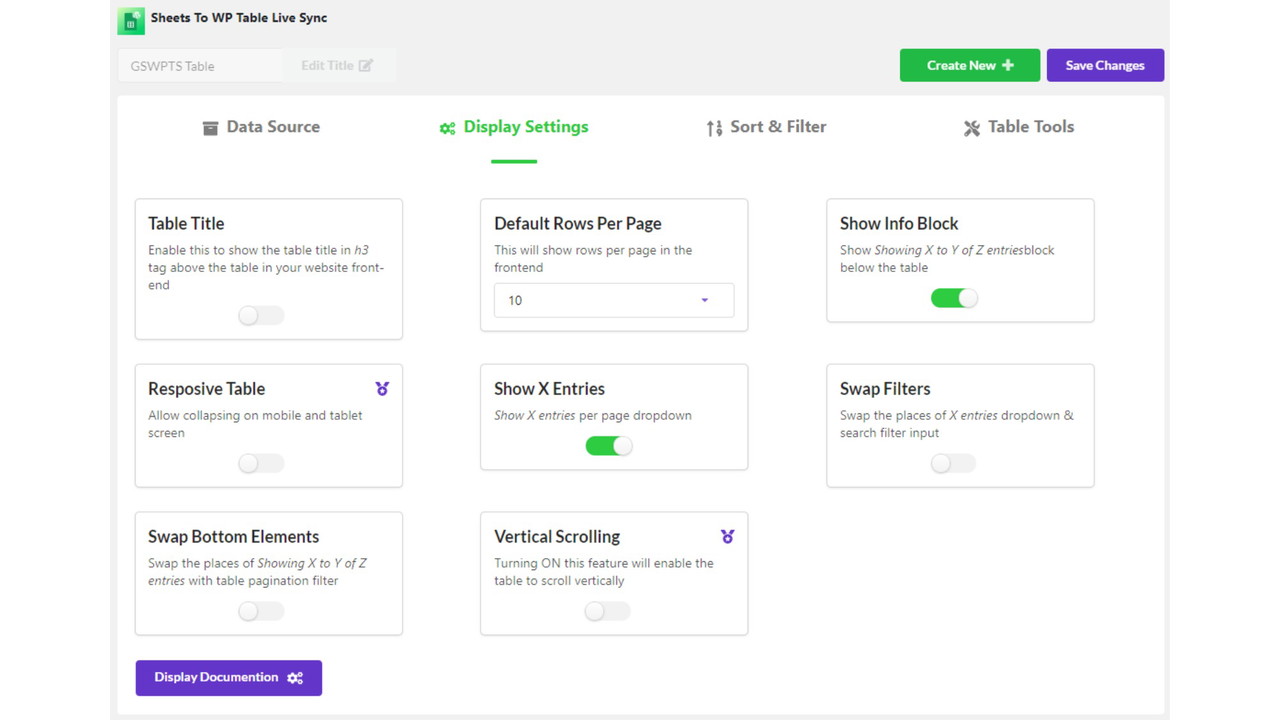Image resolution: width=1280 pixels, height=720 pixels.
Task: Turn off the Show X Entries switch
Action: [609, 446]
